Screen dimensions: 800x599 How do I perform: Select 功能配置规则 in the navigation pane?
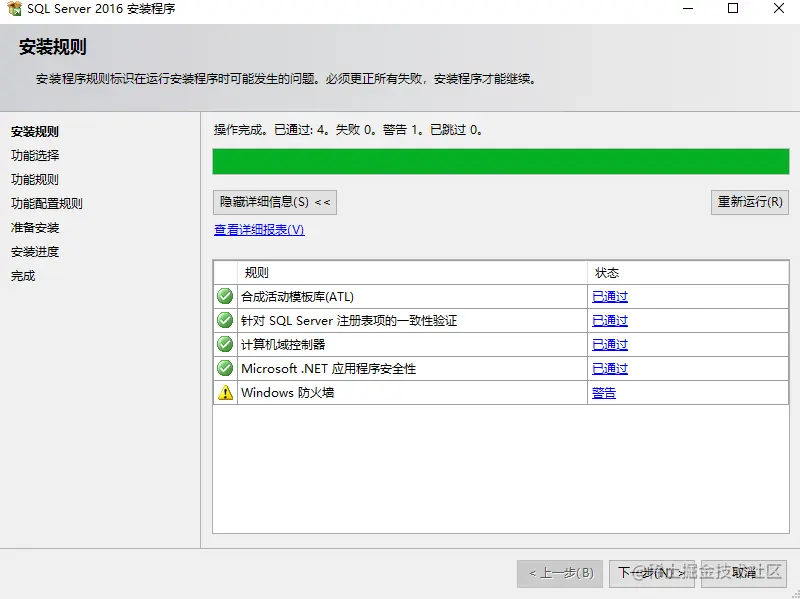pos(44,202)
